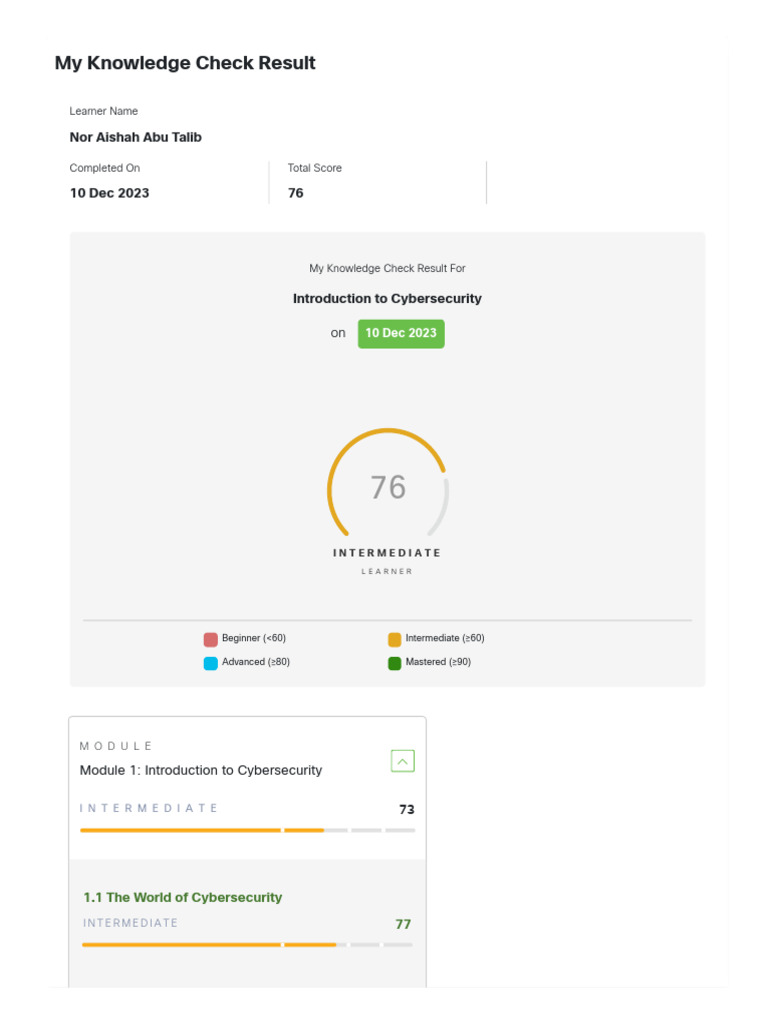Select learner name Nor Aishah Abu Talib

pos(136,137)
